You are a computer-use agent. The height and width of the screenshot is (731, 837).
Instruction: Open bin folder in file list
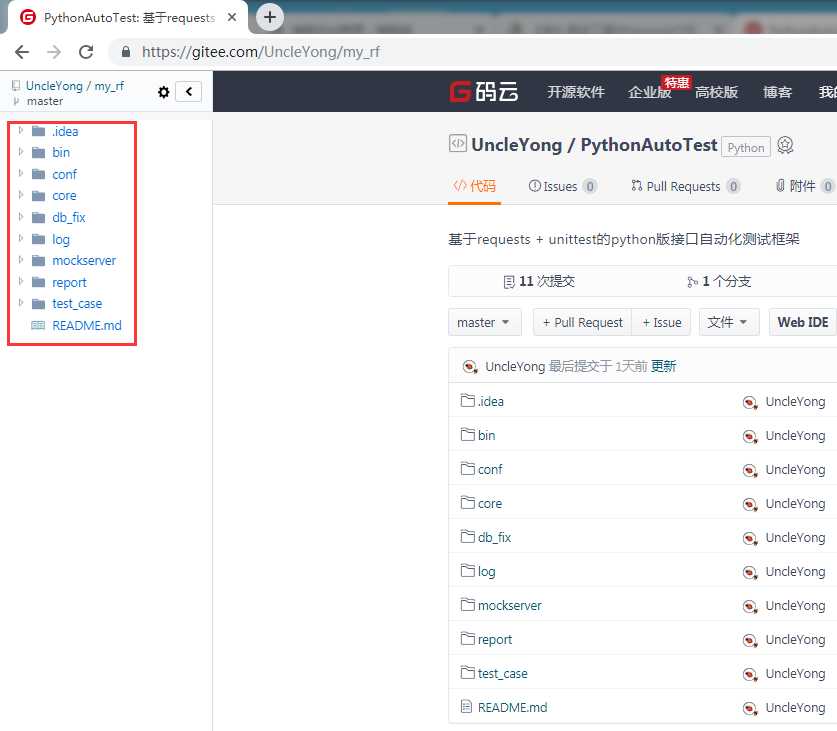[486, 435]
